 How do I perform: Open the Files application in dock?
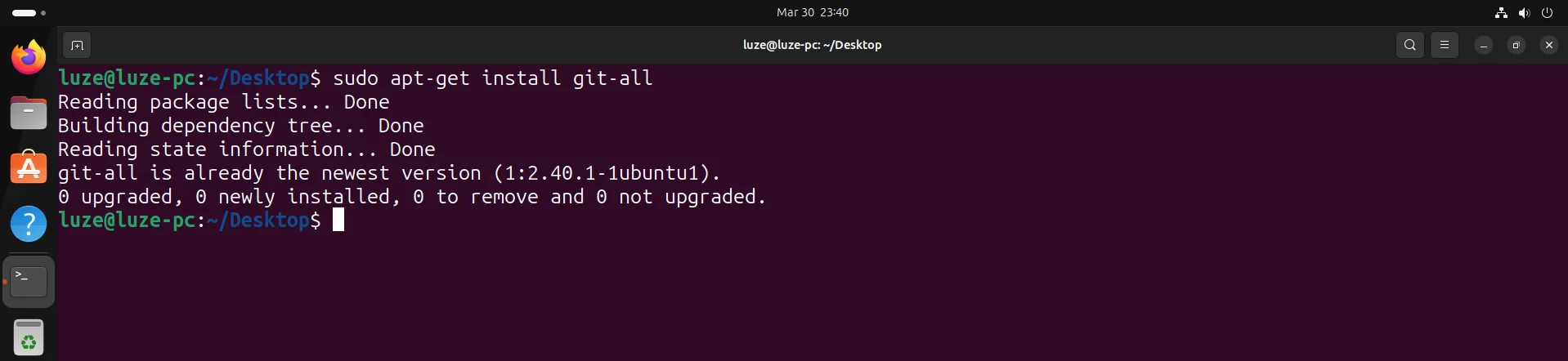click(x=29, y=113)
